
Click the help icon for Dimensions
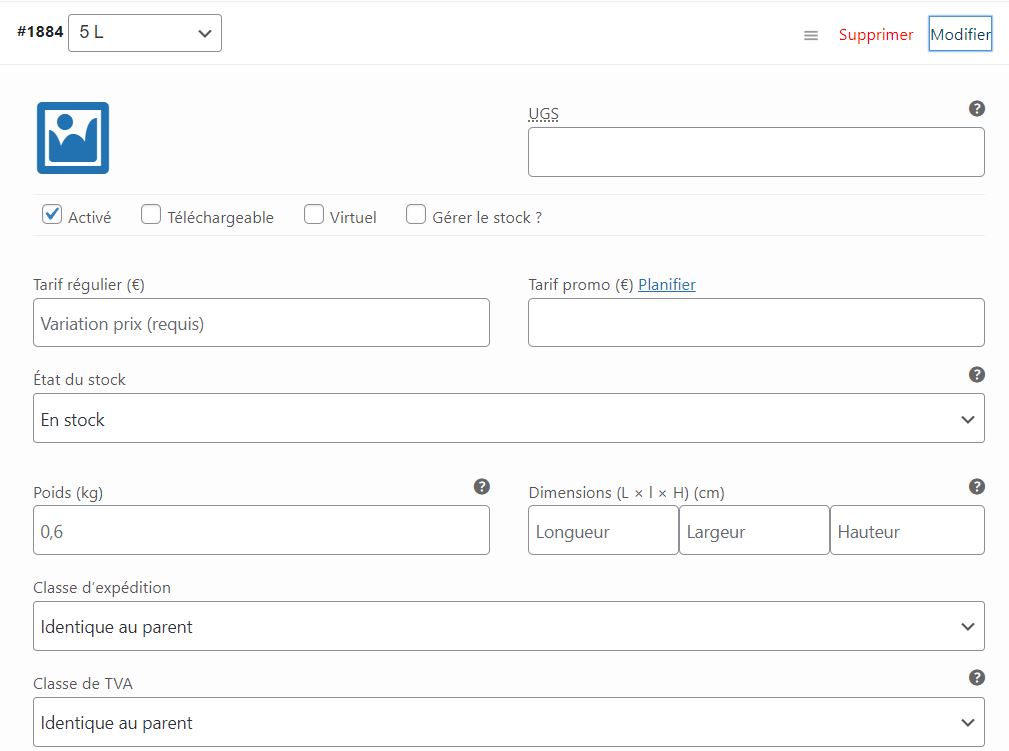977,486
